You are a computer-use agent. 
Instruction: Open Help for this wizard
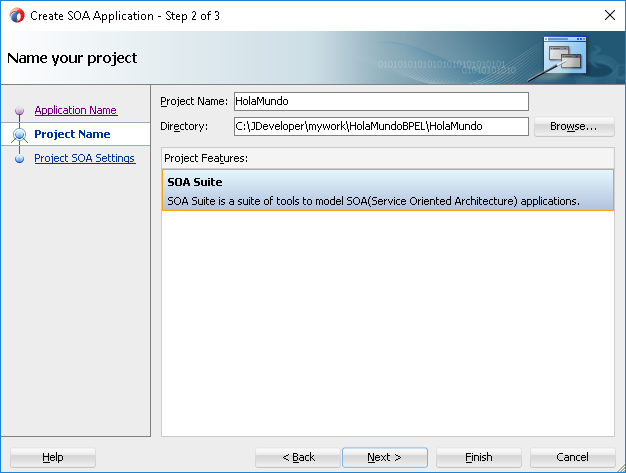coord(53,457)
